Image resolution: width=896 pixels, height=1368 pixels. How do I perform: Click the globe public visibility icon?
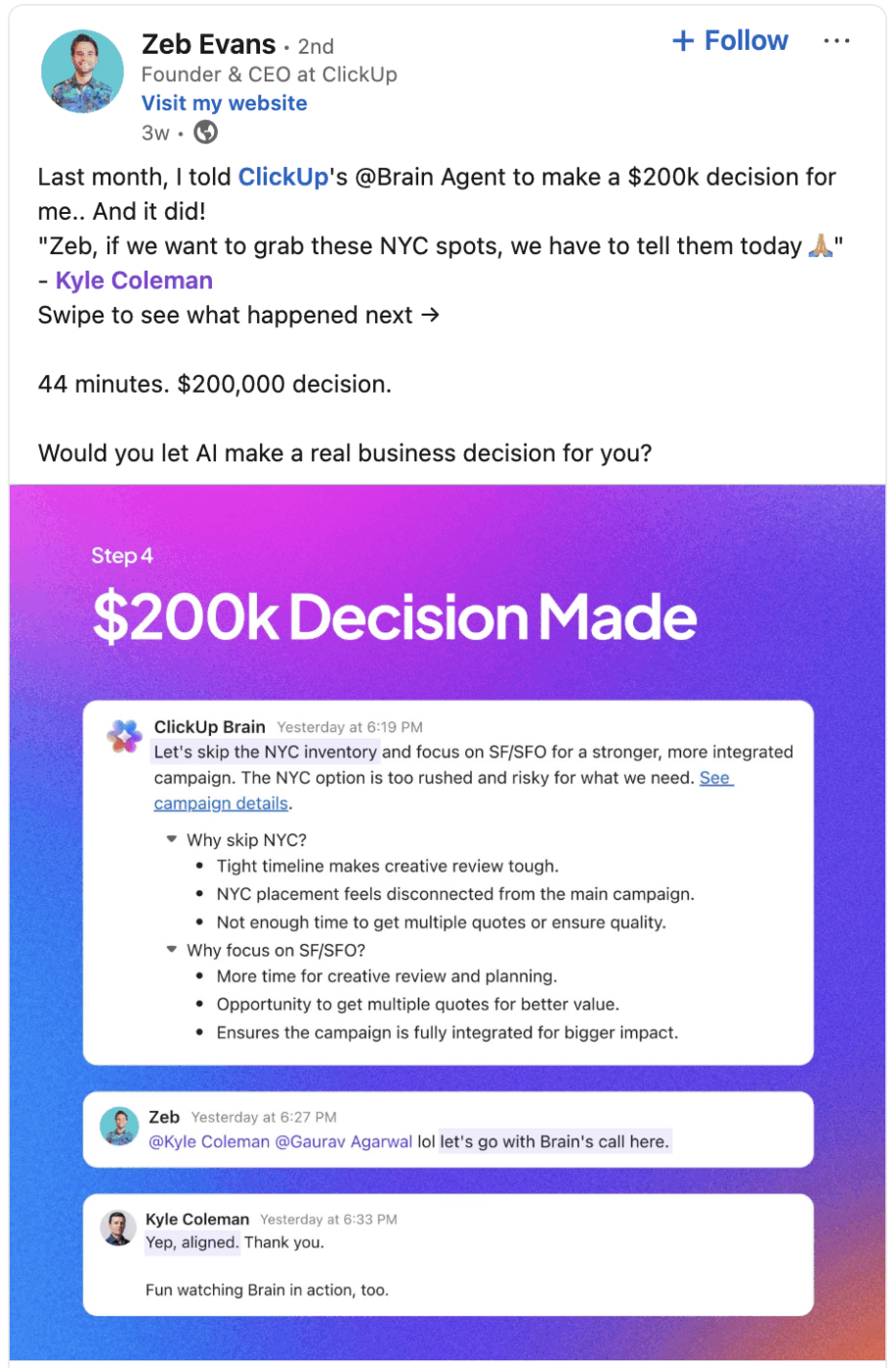click(x=206, y=132)
